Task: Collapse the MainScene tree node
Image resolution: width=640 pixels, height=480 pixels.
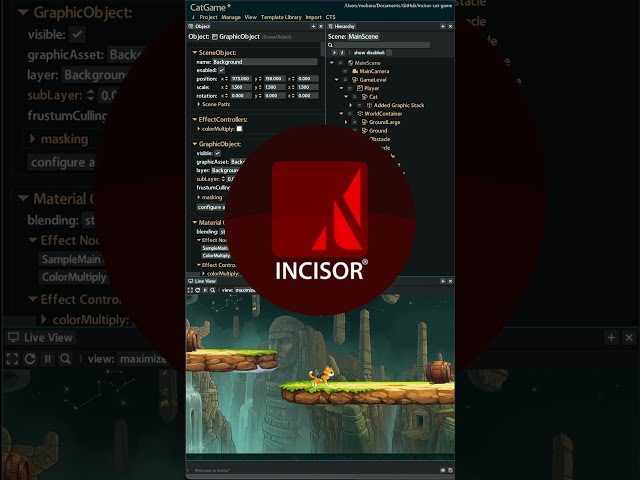Action: coord(332,63)
